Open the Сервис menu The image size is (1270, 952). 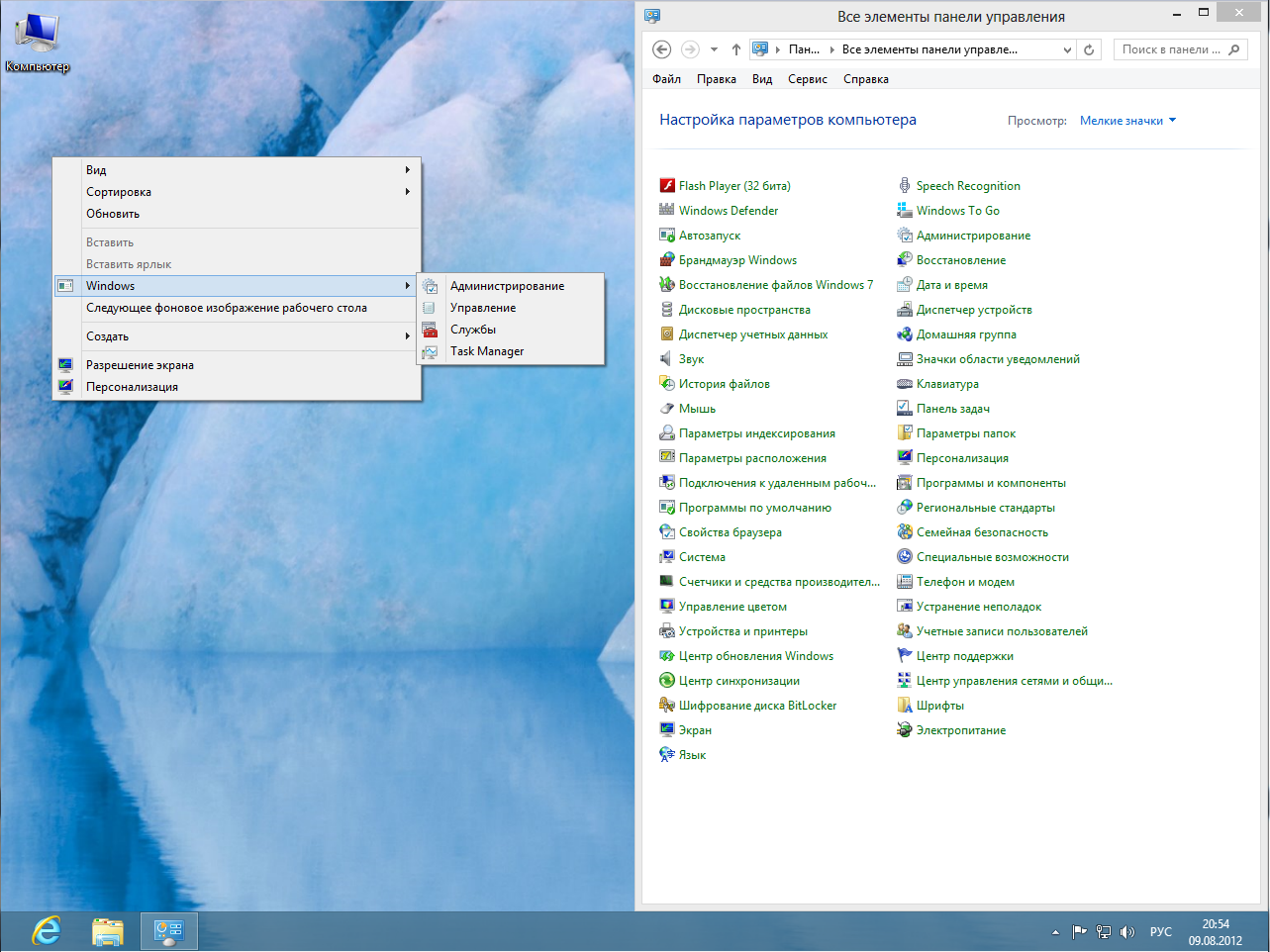pos(808,79)
